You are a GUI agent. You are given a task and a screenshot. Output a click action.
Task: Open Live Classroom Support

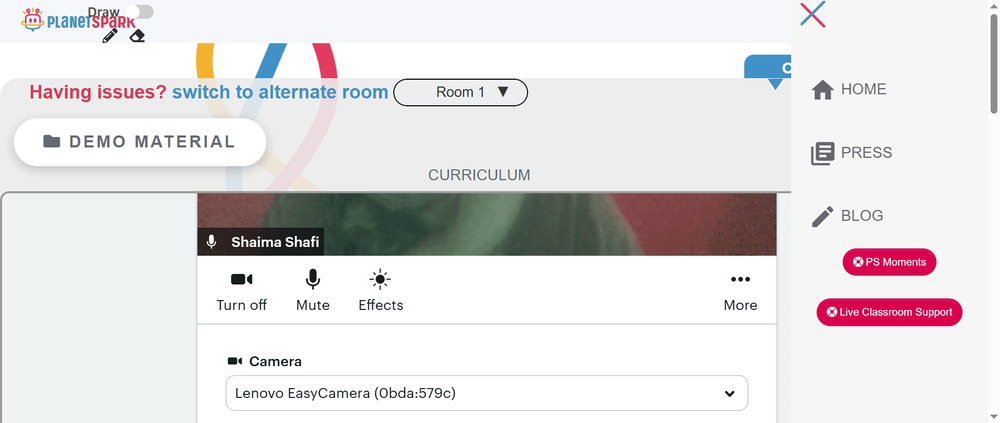(889, 313)
